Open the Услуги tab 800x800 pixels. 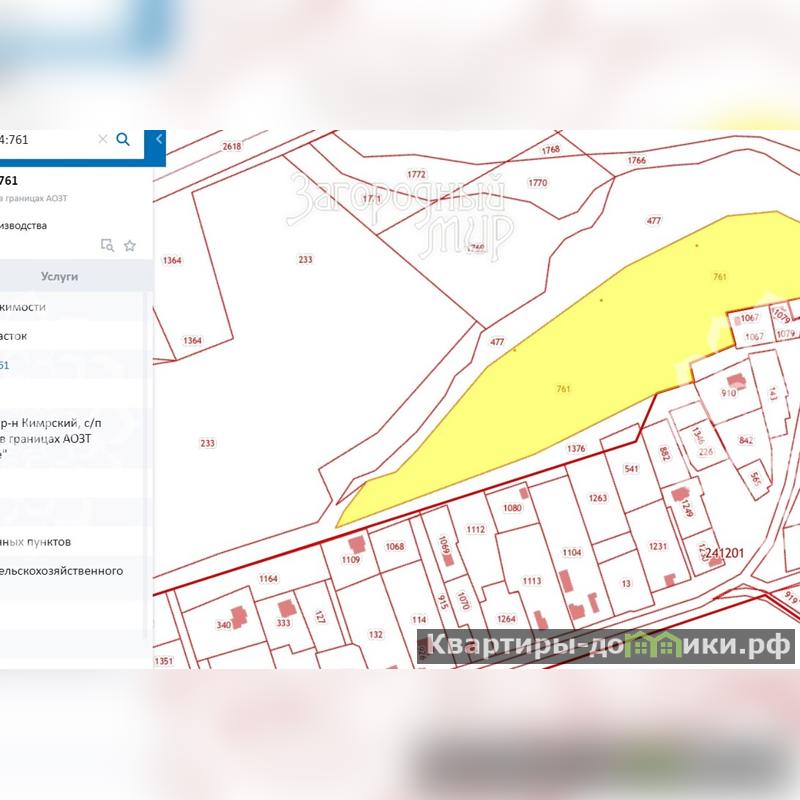click(59, 276)
